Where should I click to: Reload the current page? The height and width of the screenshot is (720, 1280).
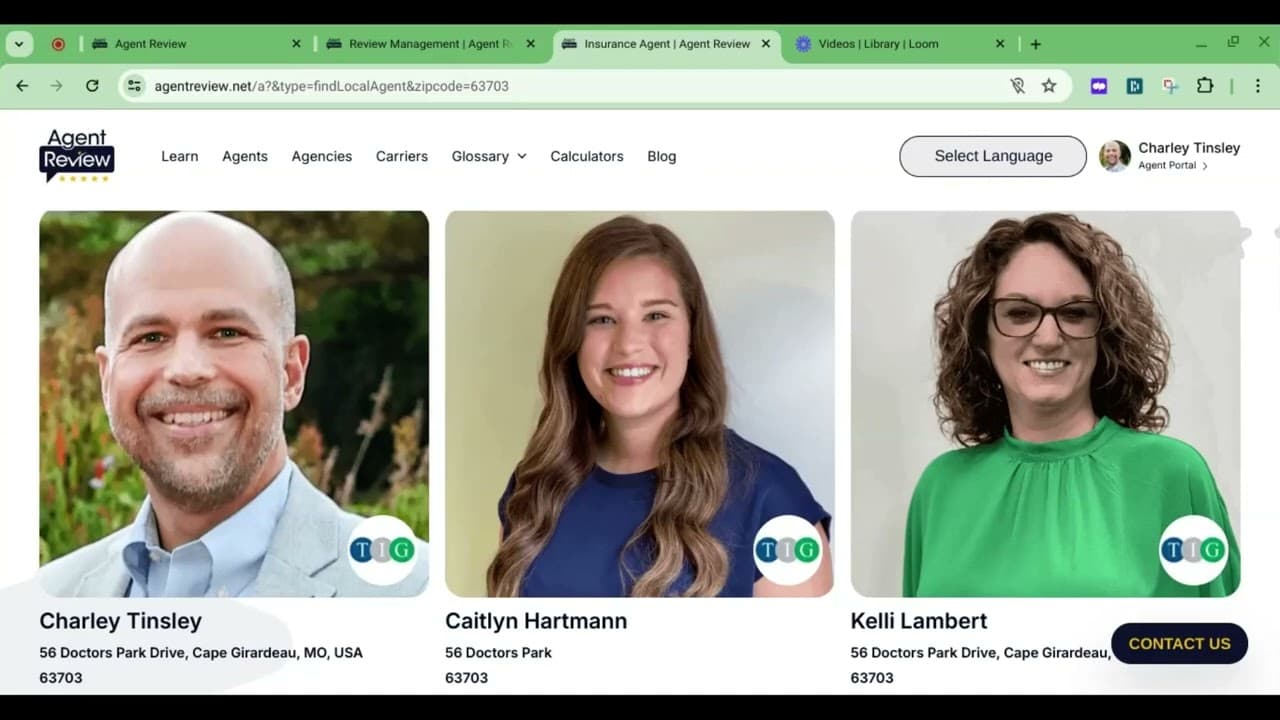pyautogui.click(x=92, y=86)
